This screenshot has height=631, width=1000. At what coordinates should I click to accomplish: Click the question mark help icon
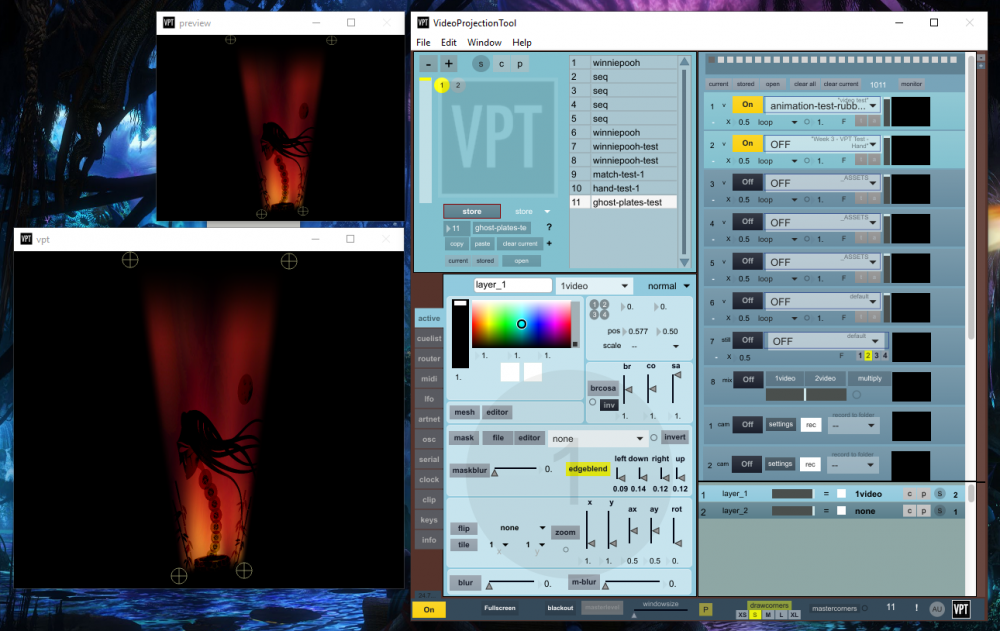tap(549, 228)
